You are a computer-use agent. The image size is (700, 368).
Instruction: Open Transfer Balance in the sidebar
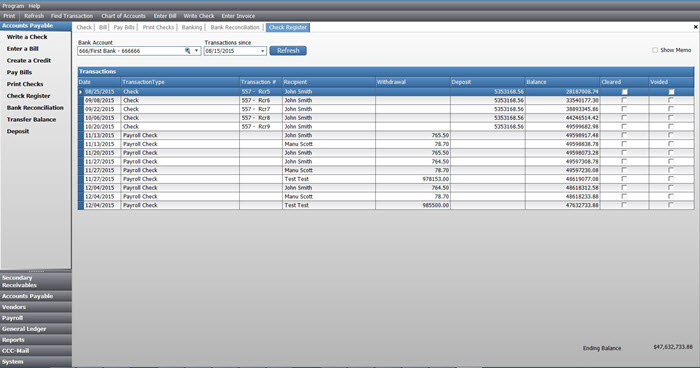pos(31,119)
